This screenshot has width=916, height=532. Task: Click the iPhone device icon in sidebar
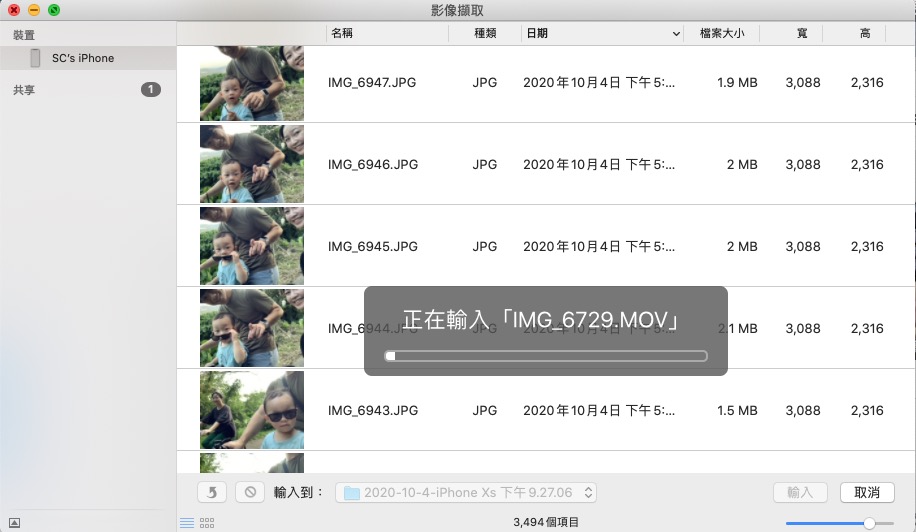coord(35,58)
